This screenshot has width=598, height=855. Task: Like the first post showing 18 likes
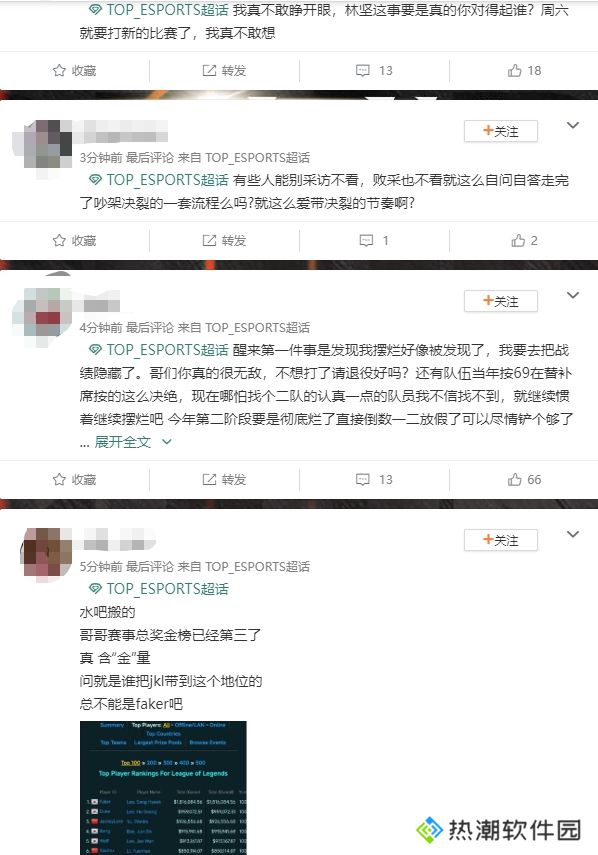[524, 71]
